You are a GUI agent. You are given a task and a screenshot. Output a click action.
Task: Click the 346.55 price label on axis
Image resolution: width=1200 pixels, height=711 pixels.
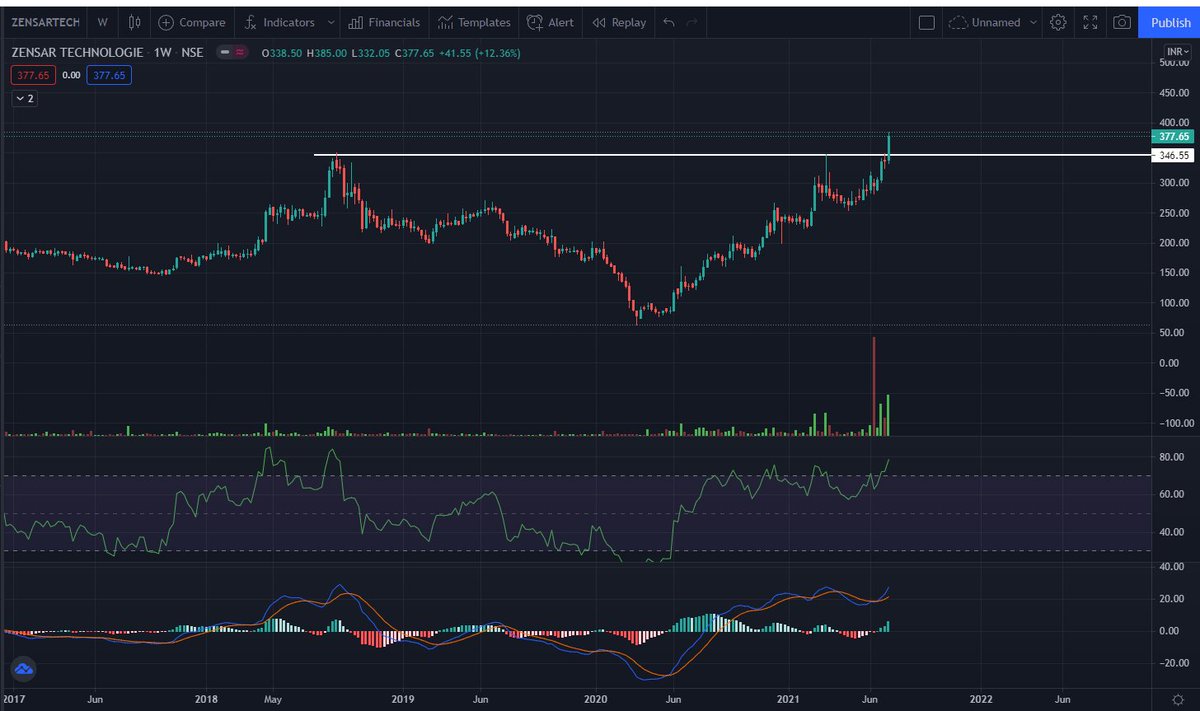(x=1173, y=156)
